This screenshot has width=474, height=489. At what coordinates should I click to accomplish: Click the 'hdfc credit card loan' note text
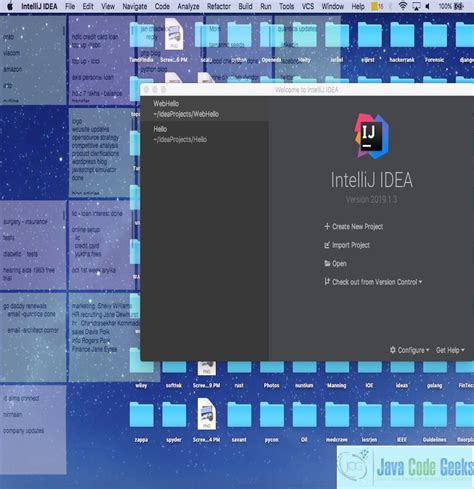click(x=95, y=37)
